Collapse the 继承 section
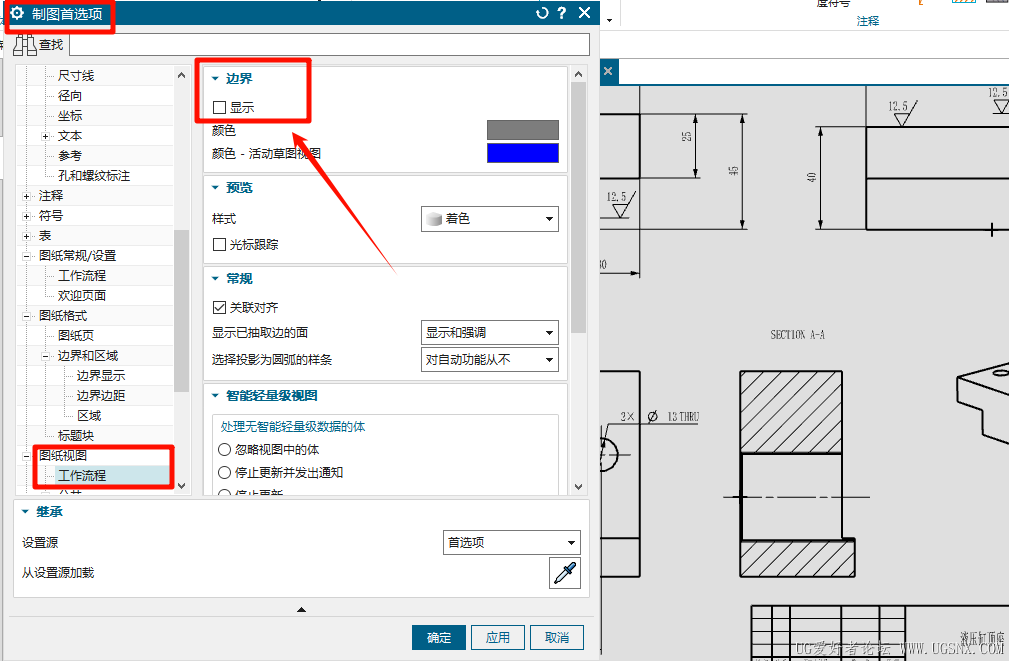1009x661 pixels. click(25, 512)
